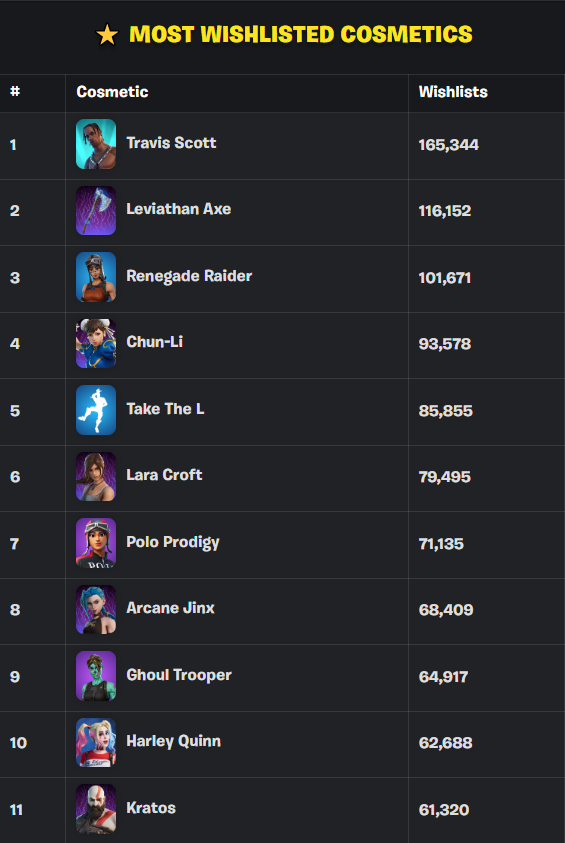Open the Travis Scott name link
Viewport: 565px width, 843px height.
coord(171,142)
